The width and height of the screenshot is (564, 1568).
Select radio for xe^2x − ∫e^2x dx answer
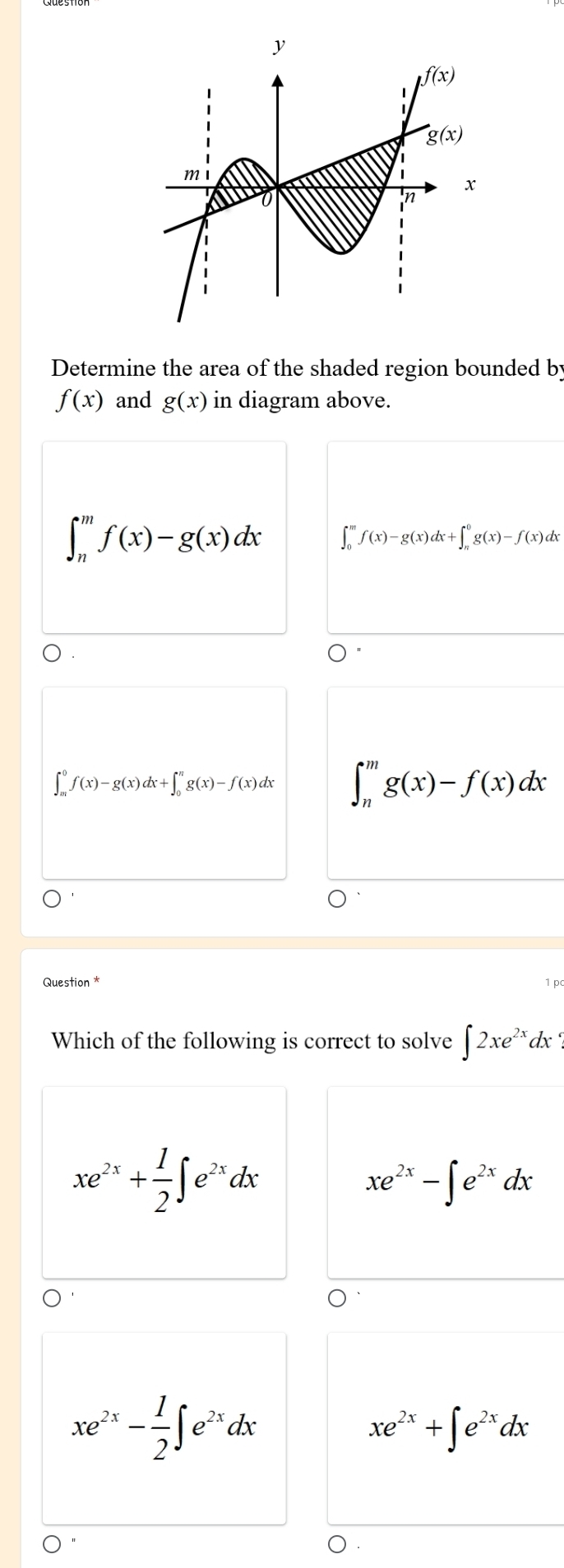coord(338,1298)
